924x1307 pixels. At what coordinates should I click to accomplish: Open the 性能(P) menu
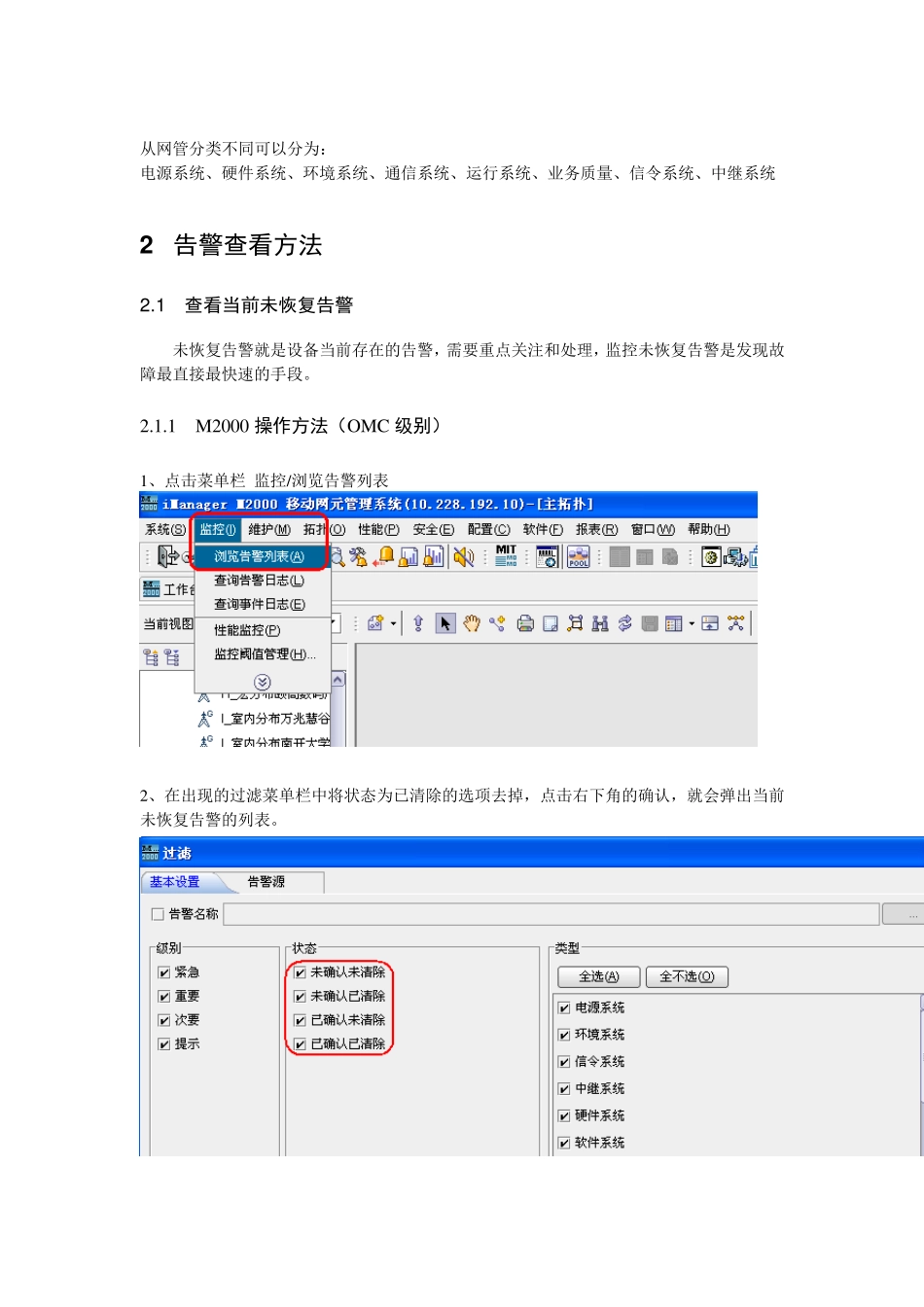click(378, 530)
